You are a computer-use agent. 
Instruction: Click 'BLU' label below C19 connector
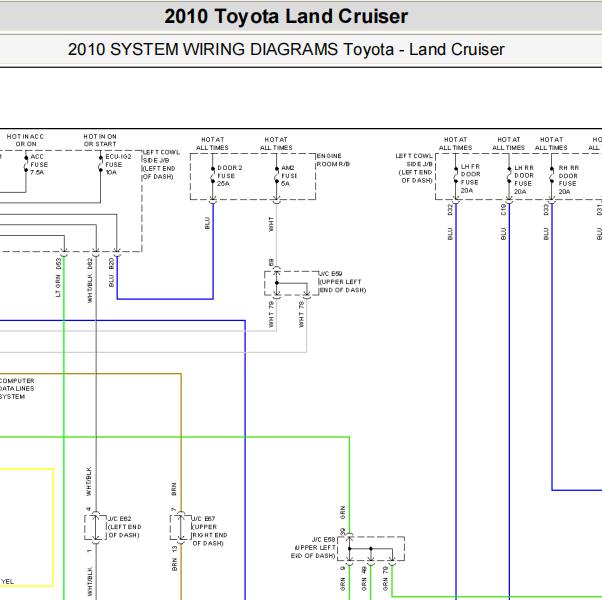click(503, 234)
